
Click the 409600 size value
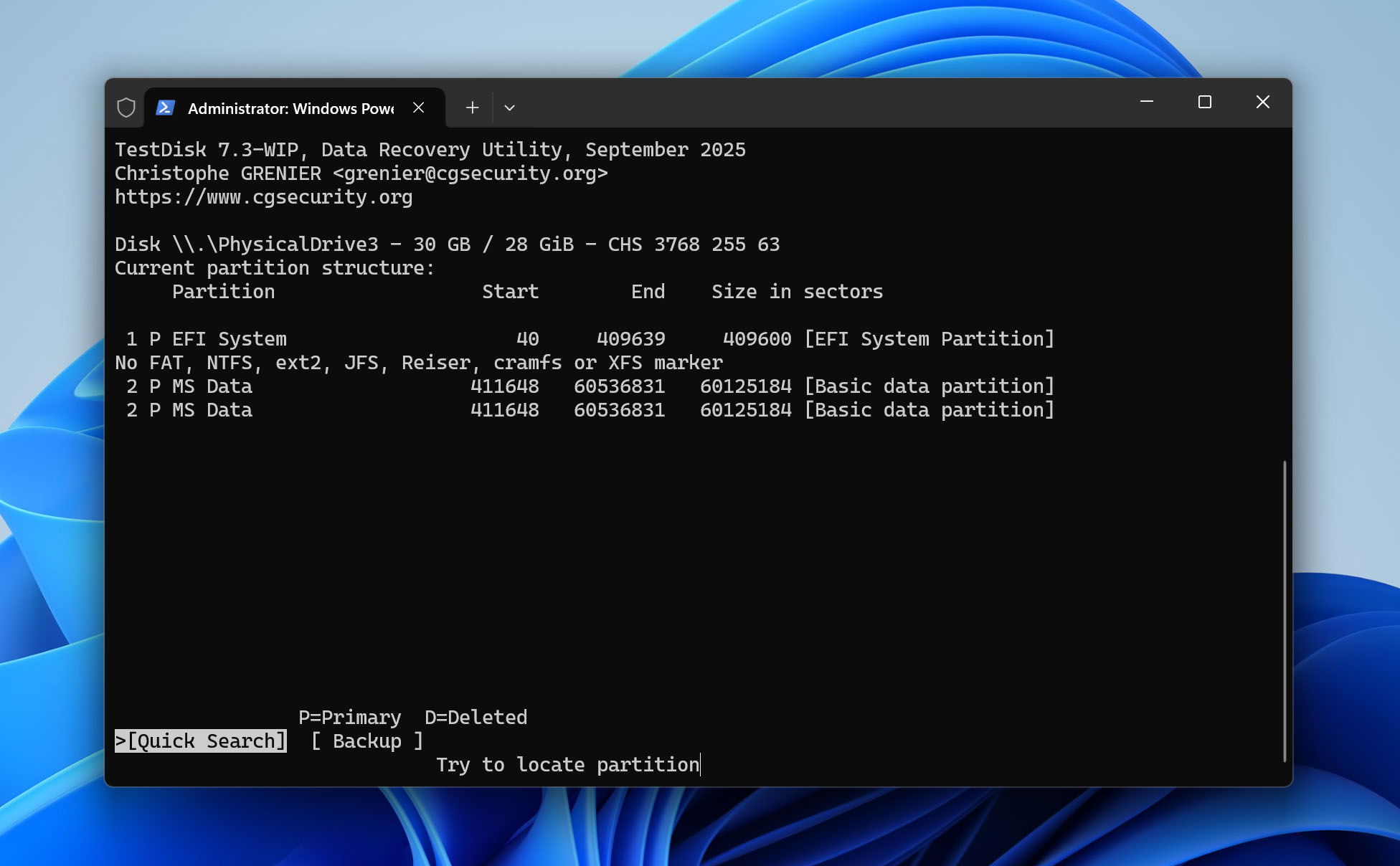pyautogui.click(x=757, y=339)
